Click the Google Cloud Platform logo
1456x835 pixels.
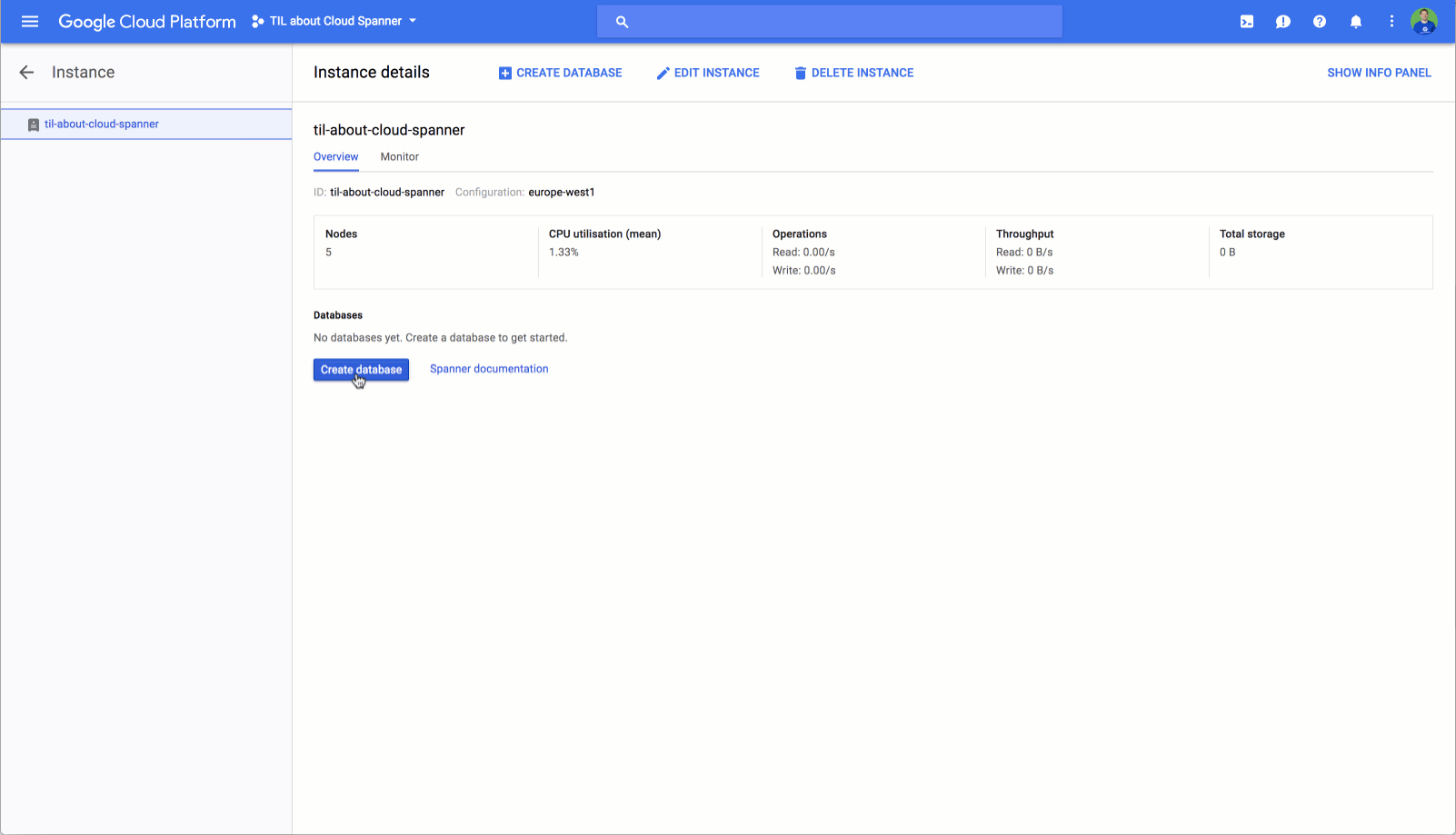tap(145, 21)
